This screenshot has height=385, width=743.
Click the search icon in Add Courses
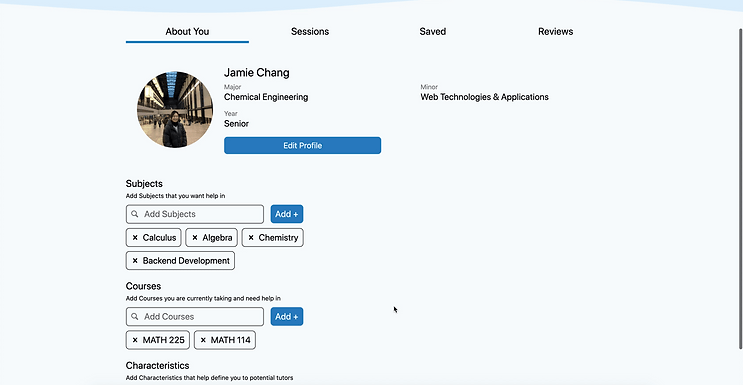tap(135, 316)
